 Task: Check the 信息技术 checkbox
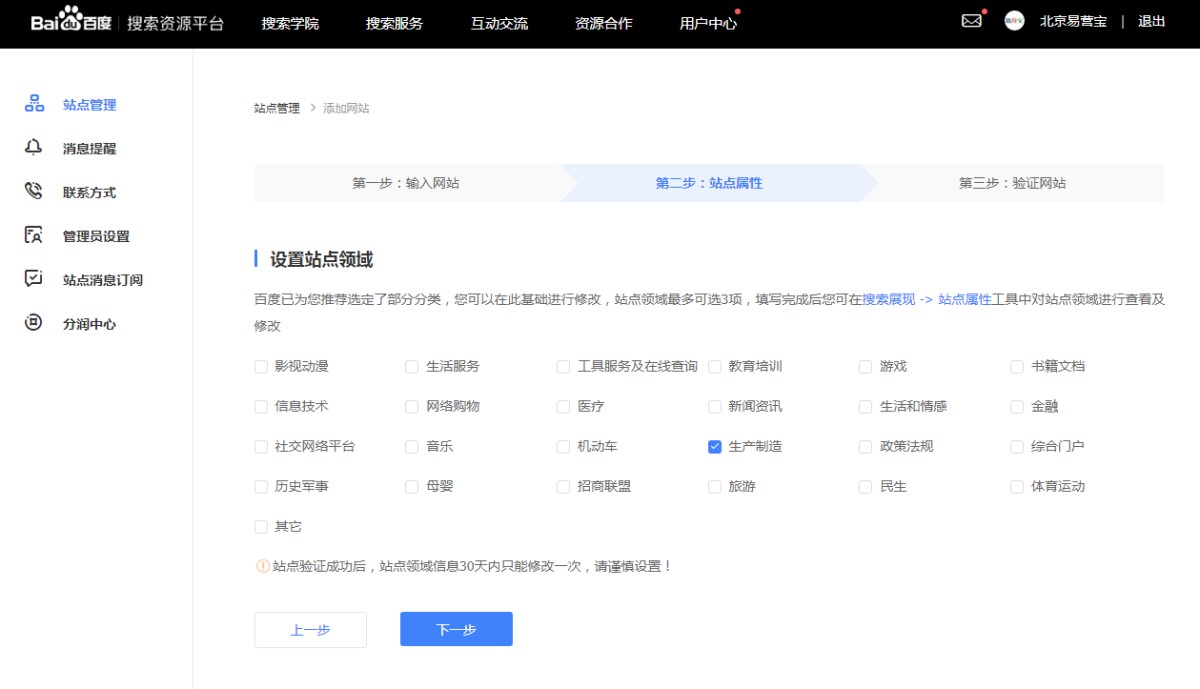pyautogui.click(x=262, y=407)
